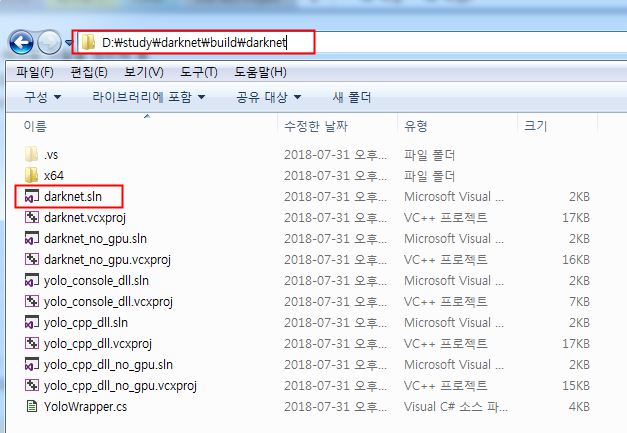The image size is (627, 433).
Task: Click the Visual C# type of YoloWrapper.cs
Action: click(455, 406)
